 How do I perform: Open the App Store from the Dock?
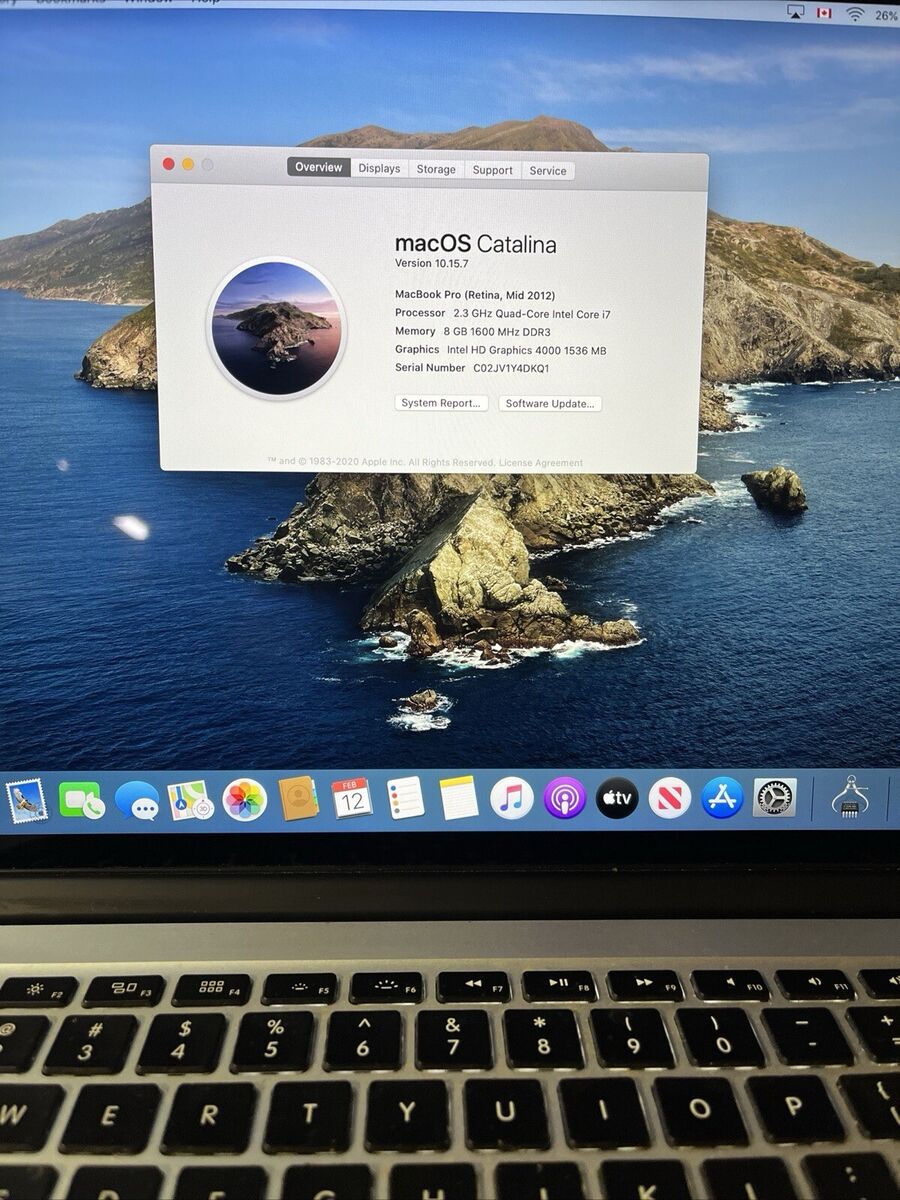[x=722, y=798]
